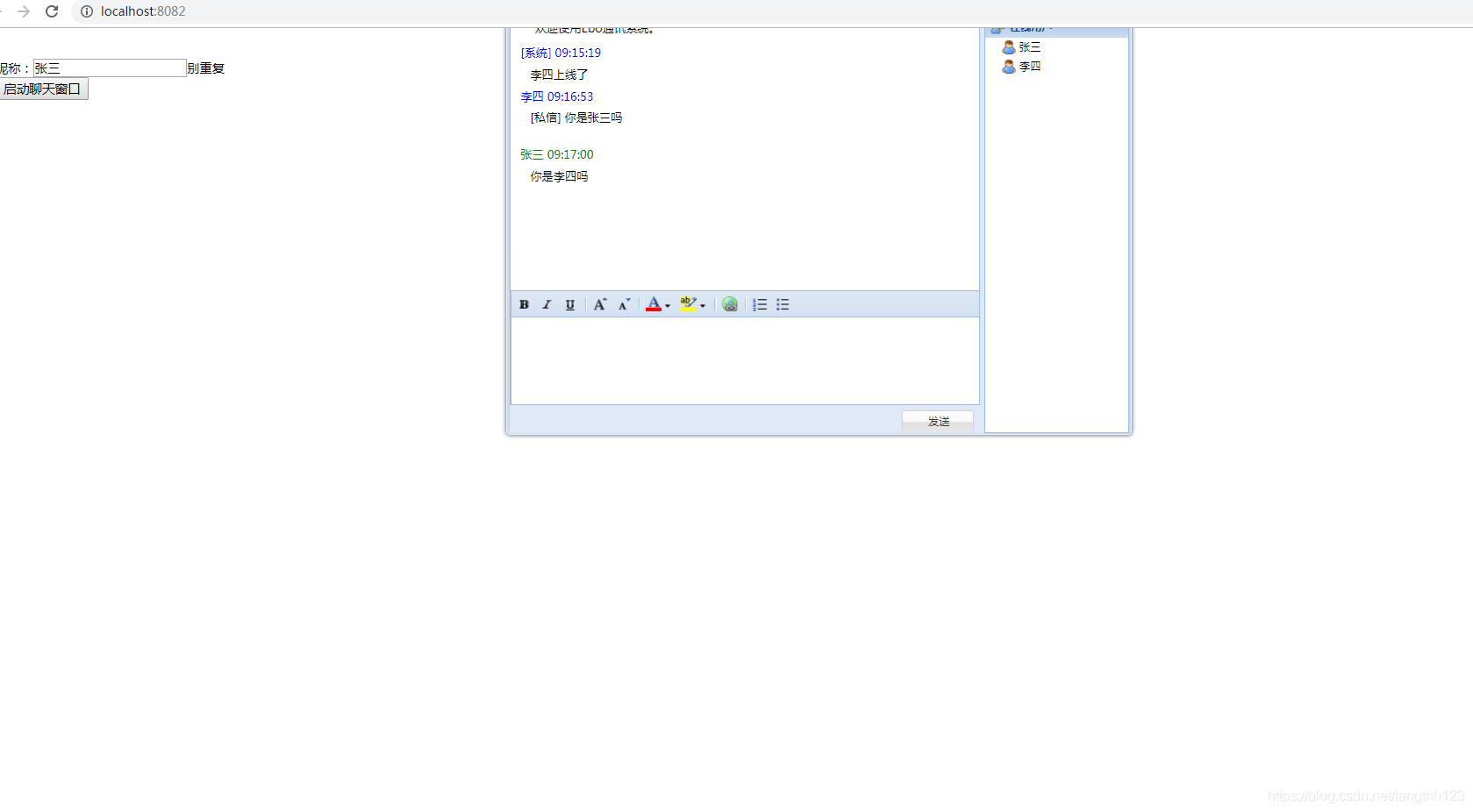The height and width of the screenshot is (812, 1473).
Task: Open highlight color dropdown arrow
Action: tap(703, 305)
